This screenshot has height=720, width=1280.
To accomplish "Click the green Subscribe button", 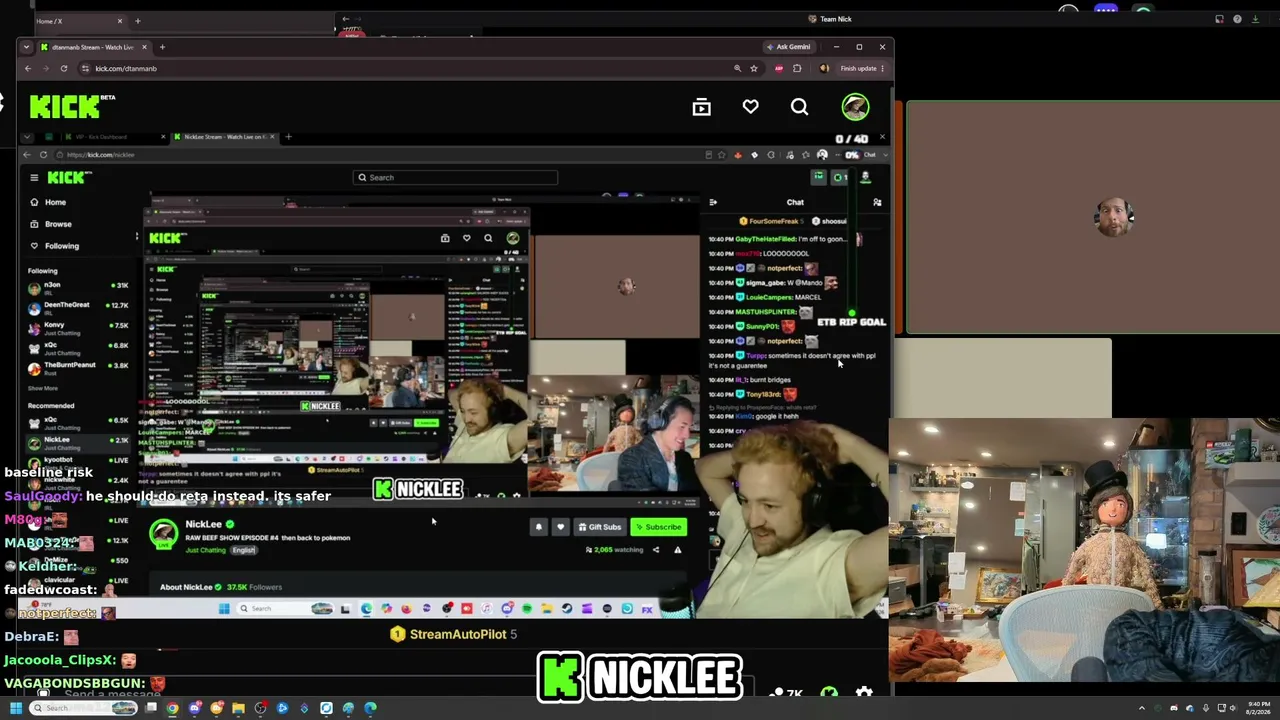I will click(x=658, y=527).
